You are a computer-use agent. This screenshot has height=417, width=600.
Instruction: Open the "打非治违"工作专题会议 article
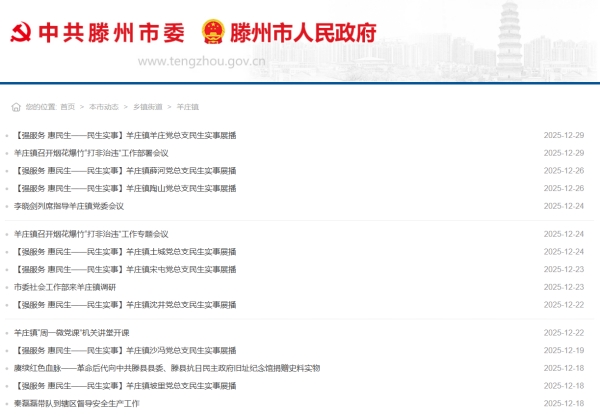pos(91,234)
